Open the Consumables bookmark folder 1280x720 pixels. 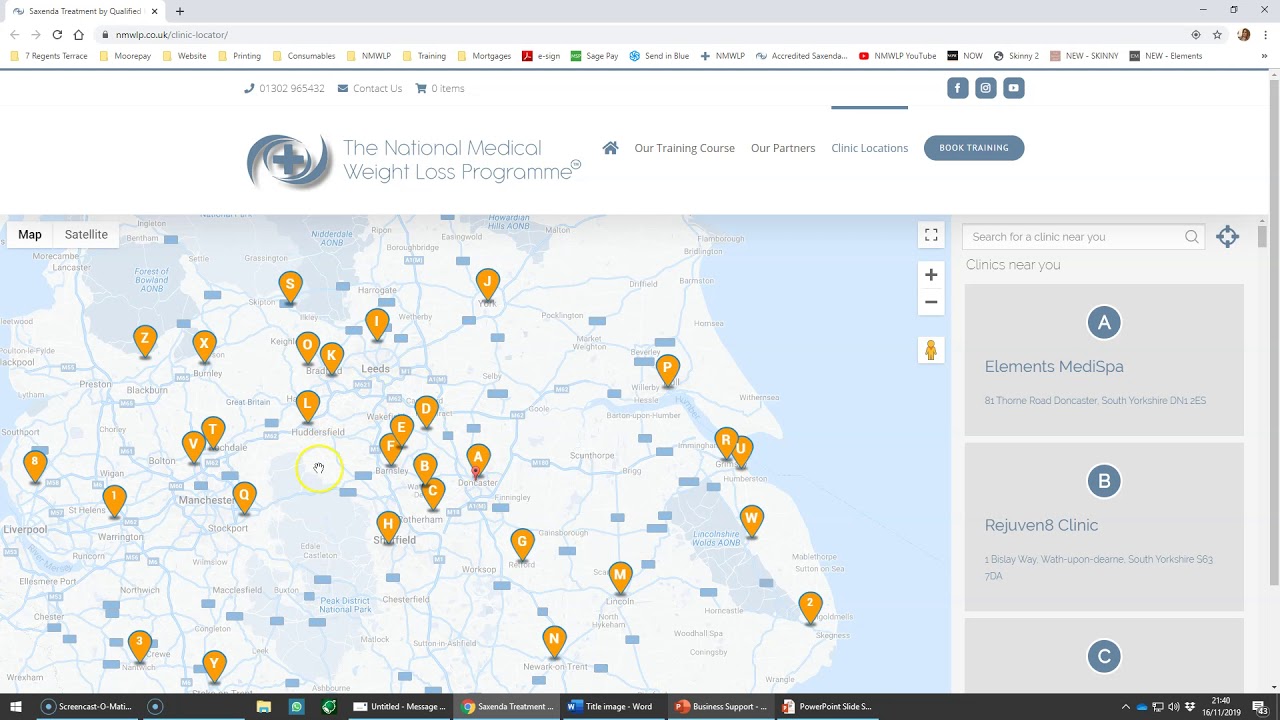coord(304,56)
